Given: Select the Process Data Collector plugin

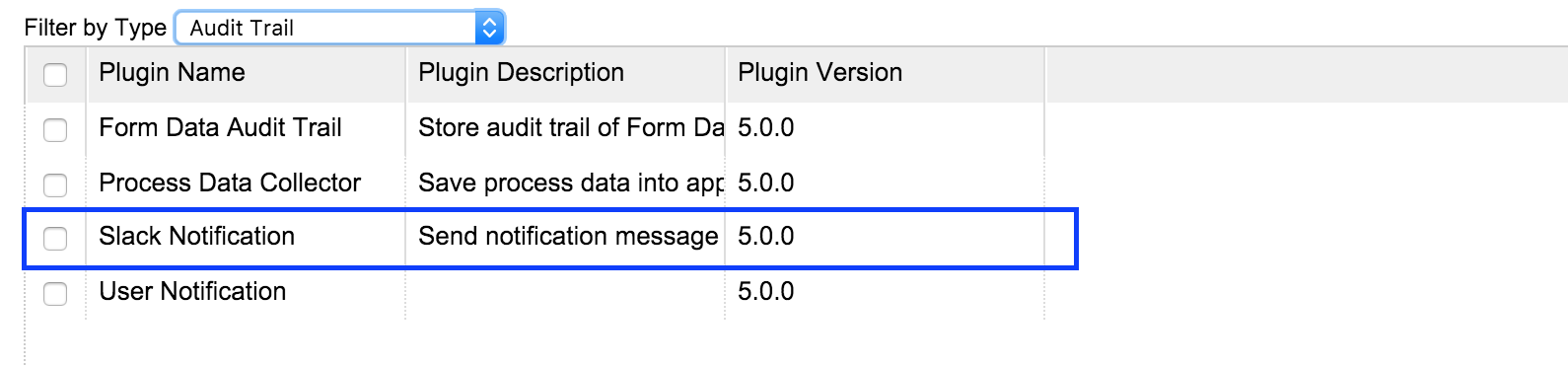Looking at the screenshot, I should pyautogui.click(x=230, y=183).
